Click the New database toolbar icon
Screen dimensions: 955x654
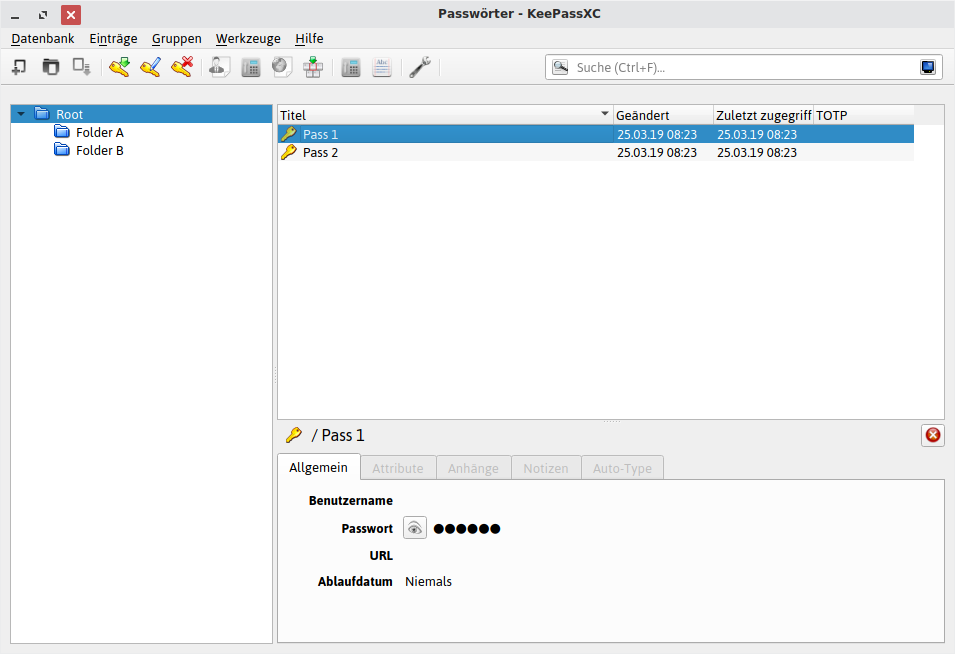pos(19,66)
